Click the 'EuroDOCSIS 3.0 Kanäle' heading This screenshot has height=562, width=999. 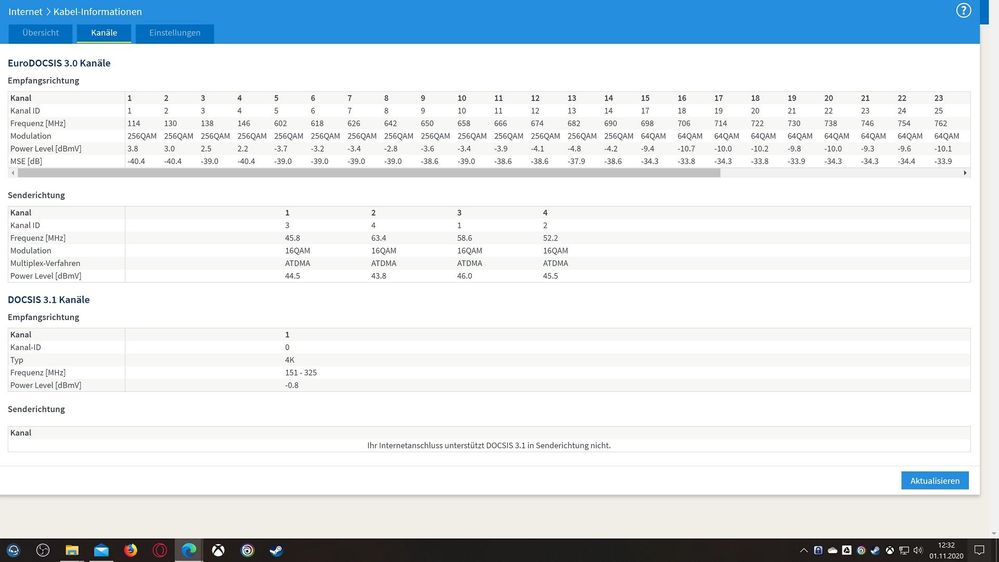coord(59,63)
